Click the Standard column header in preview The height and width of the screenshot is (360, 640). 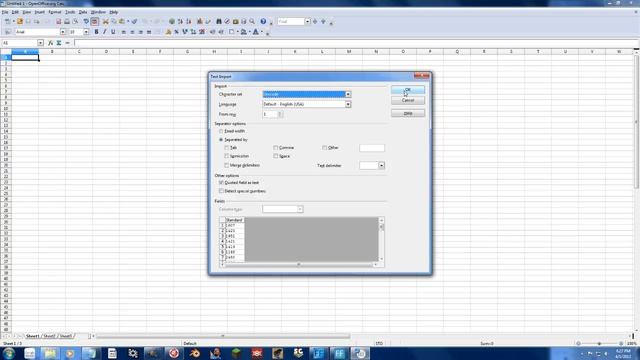(x=234, y=220)
